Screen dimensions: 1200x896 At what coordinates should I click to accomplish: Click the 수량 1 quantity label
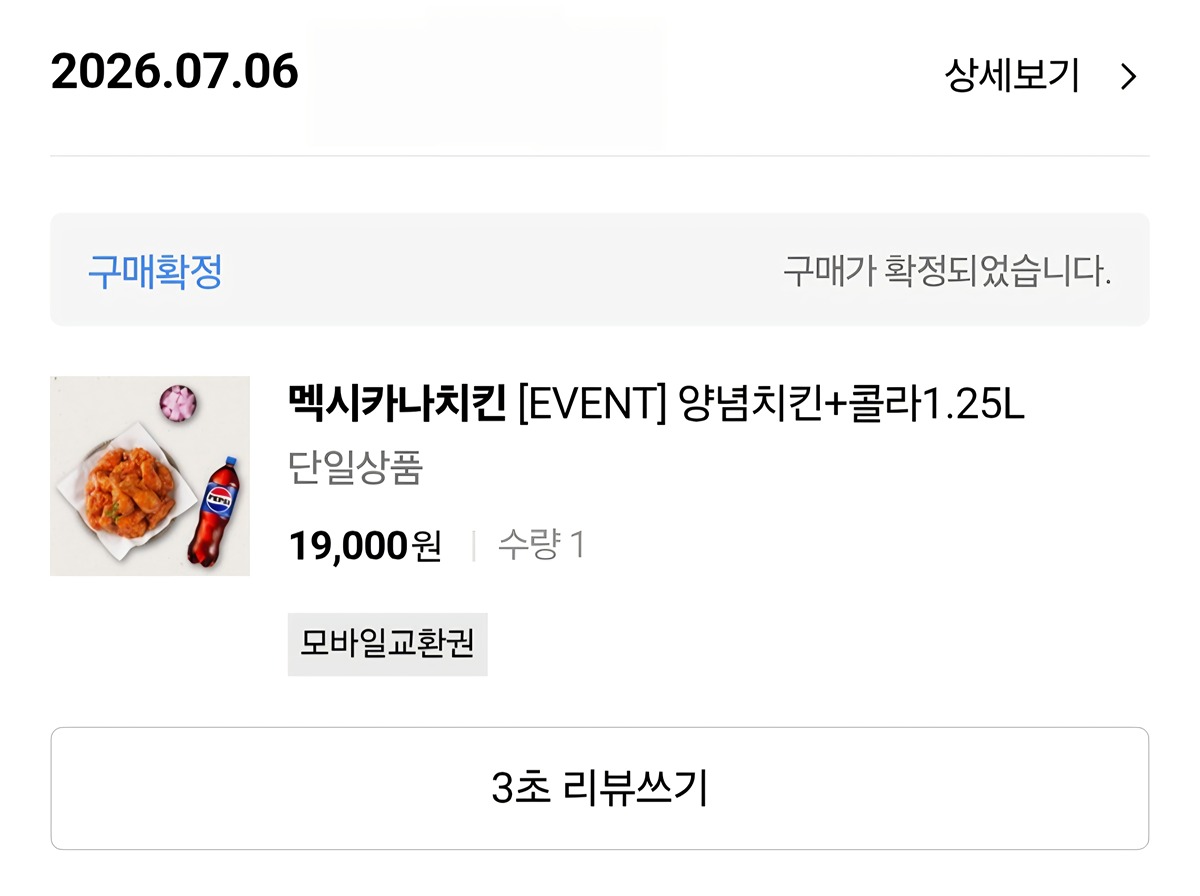[541, 546]
